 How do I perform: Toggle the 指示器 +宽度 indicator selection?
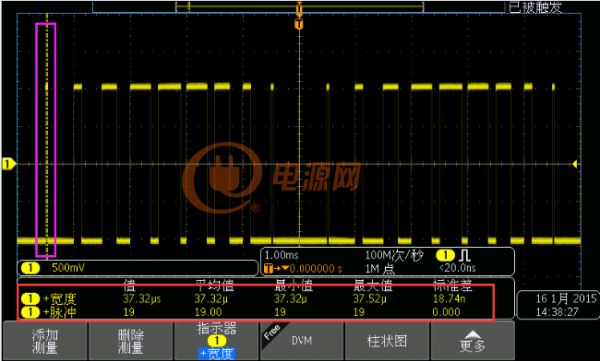(x=217, y=341)
